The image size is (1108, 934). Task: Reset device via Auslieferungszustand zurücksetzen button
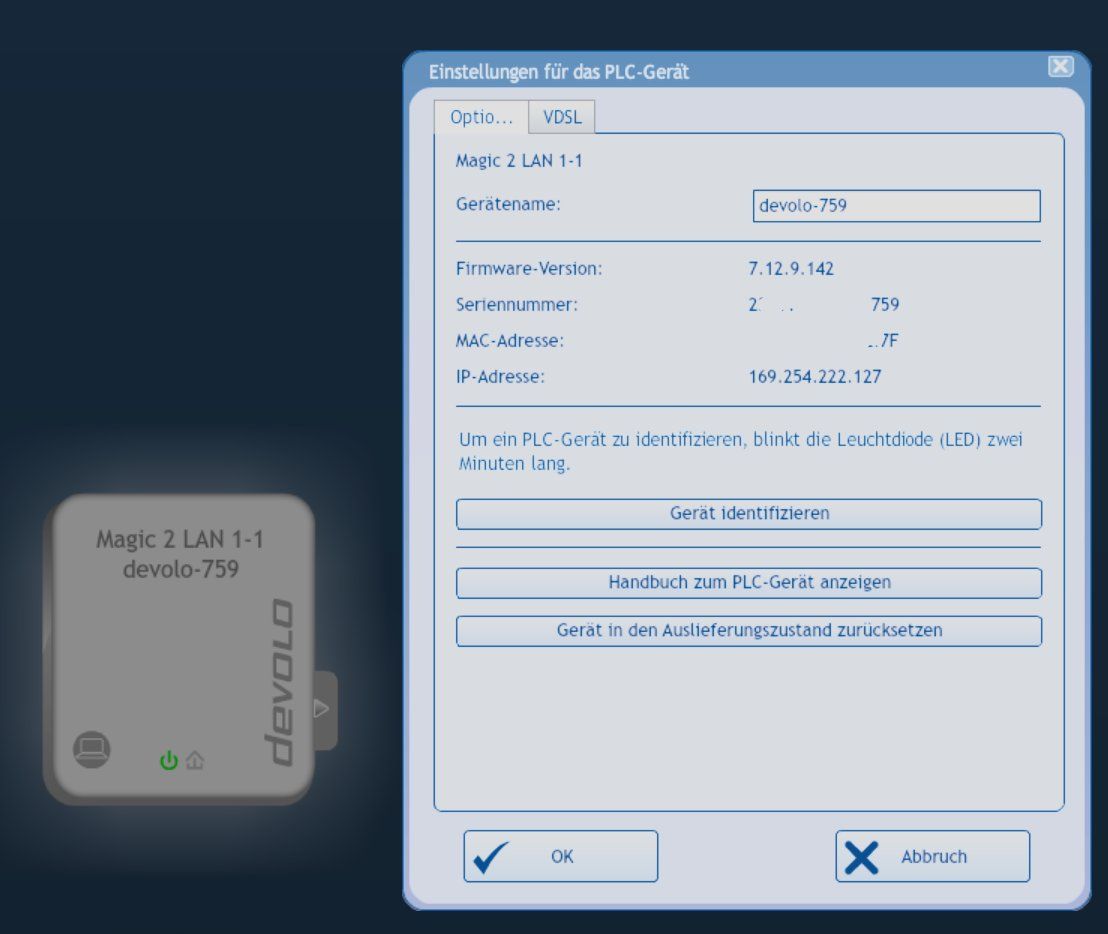[749, 631]
